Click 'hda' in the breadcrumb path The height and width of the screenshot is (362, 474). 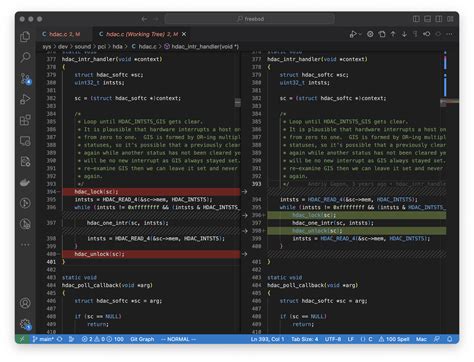pos(117,47)
